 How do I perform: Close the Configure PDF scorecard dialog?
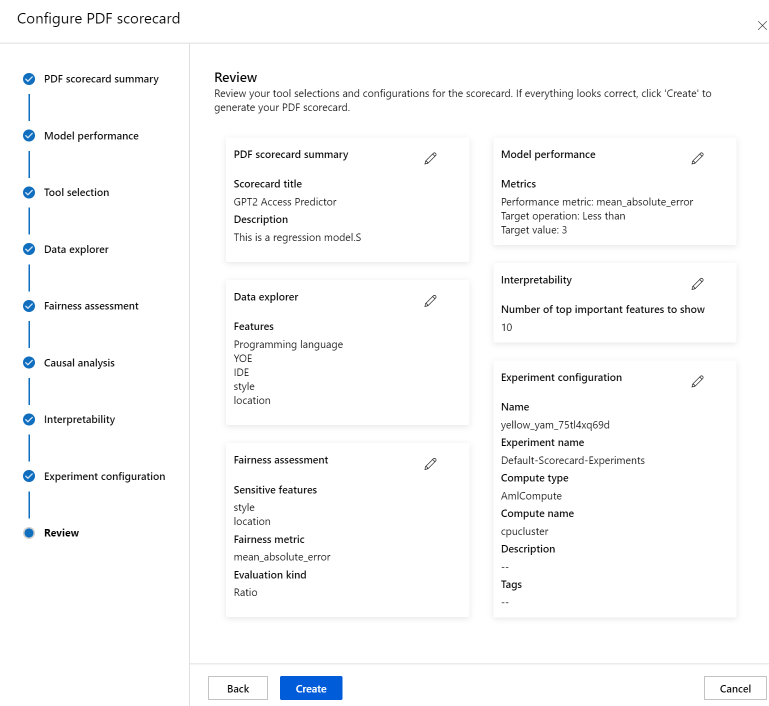(762, 26)
